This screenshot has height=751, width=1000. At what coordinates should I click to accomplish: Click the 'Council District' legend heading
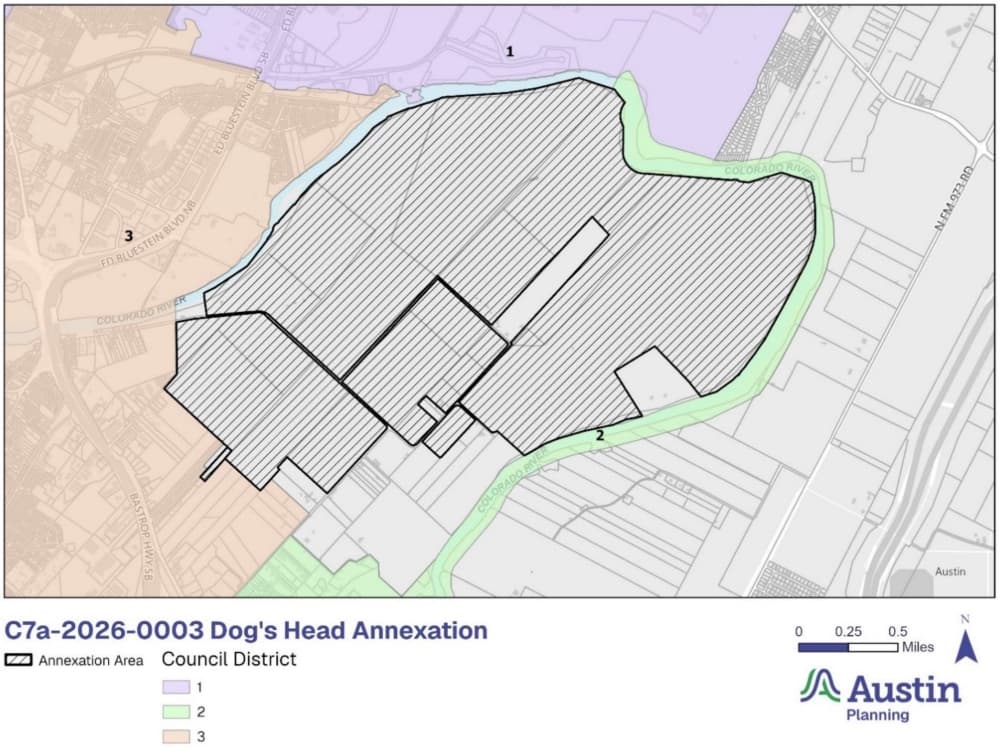(229, 659)
